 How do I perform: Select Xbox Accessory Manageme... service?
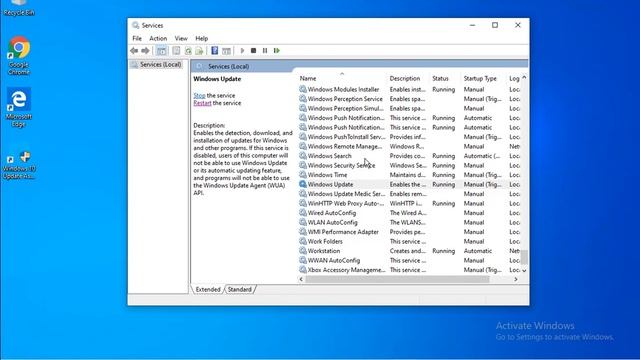[409, 270]
